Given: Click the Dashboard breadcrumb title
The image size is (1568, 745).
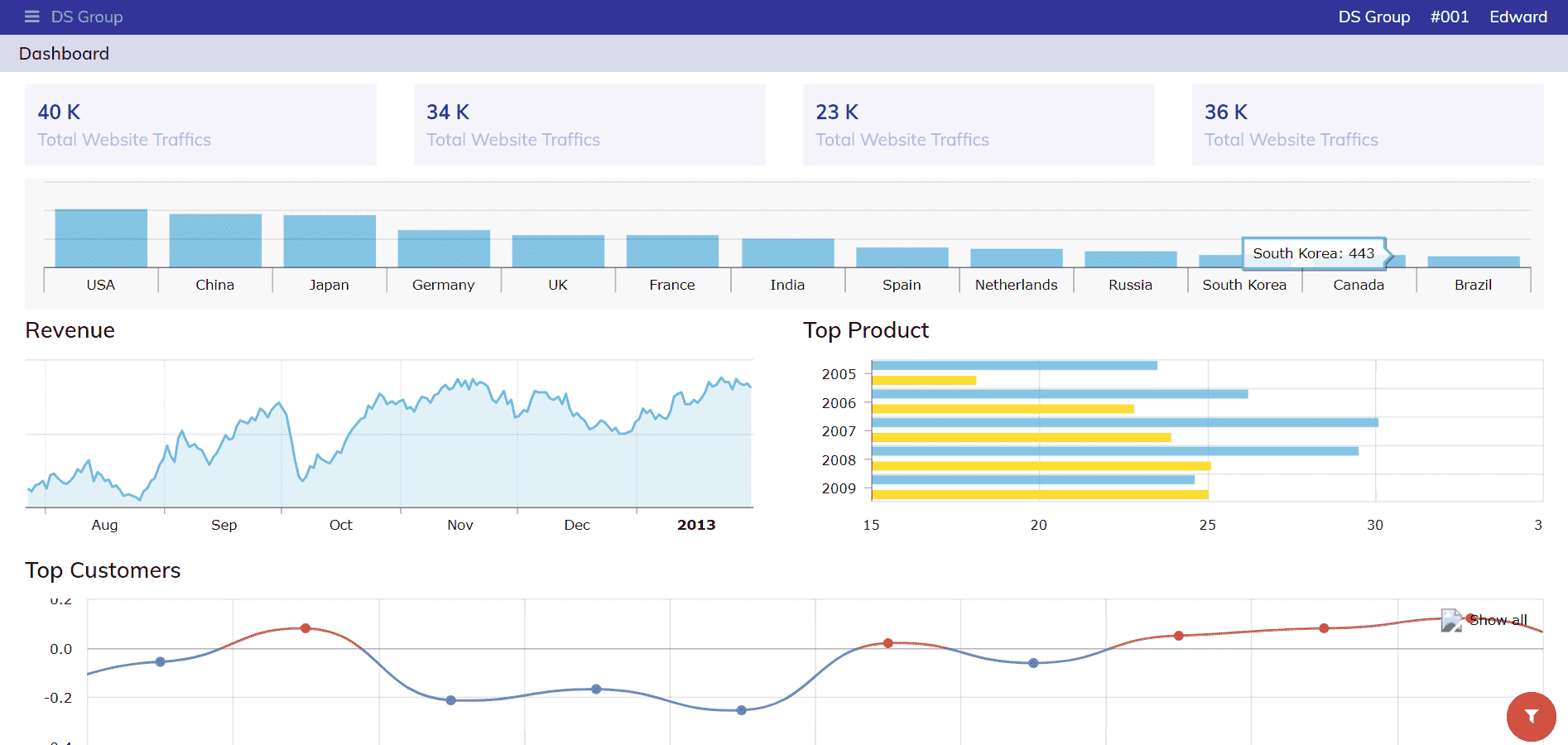Looking at the screenshot, I should pyautogui.click(x=64, y=54).
